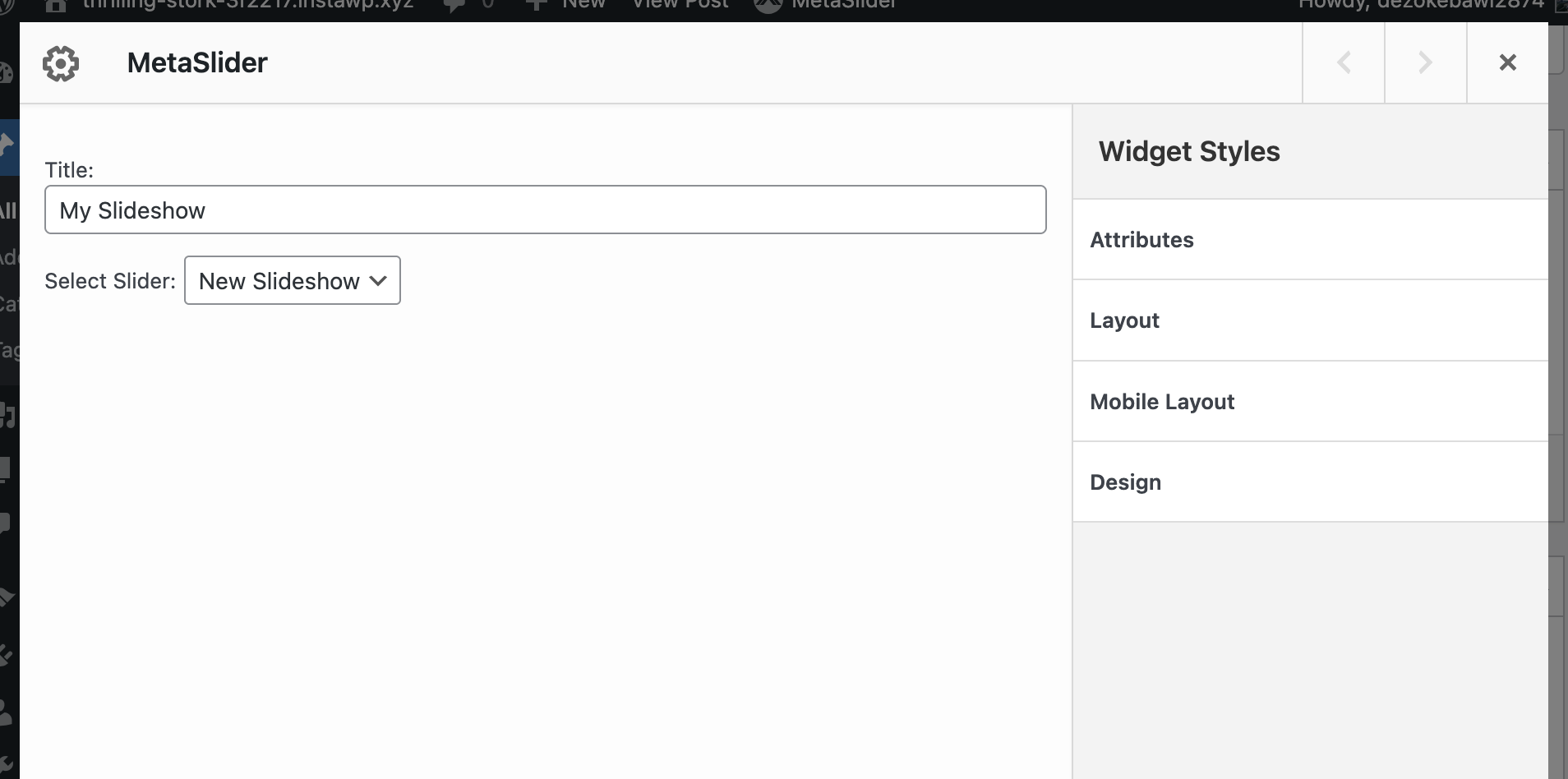1568x779 pixels.
Task: Open the Howdy user account menu
Action: click(1421, 5)
